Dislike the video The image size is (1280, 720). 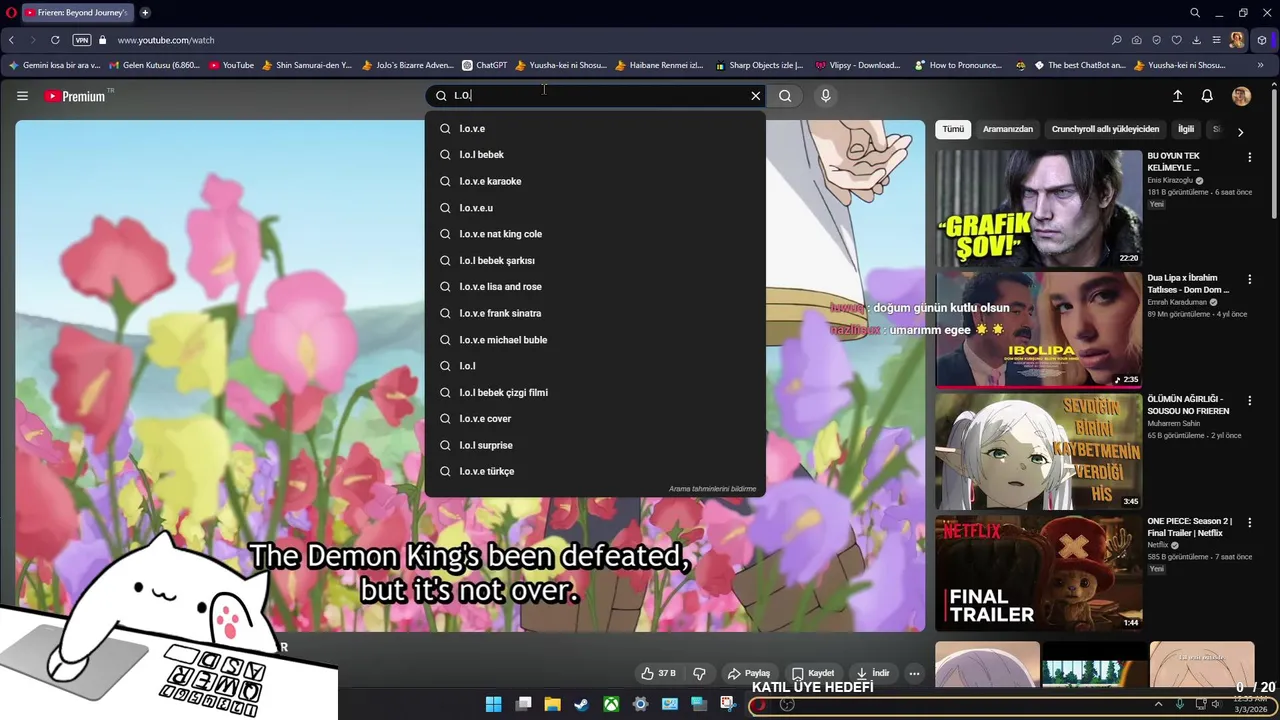pyautogui.click(x=699, y=673)
